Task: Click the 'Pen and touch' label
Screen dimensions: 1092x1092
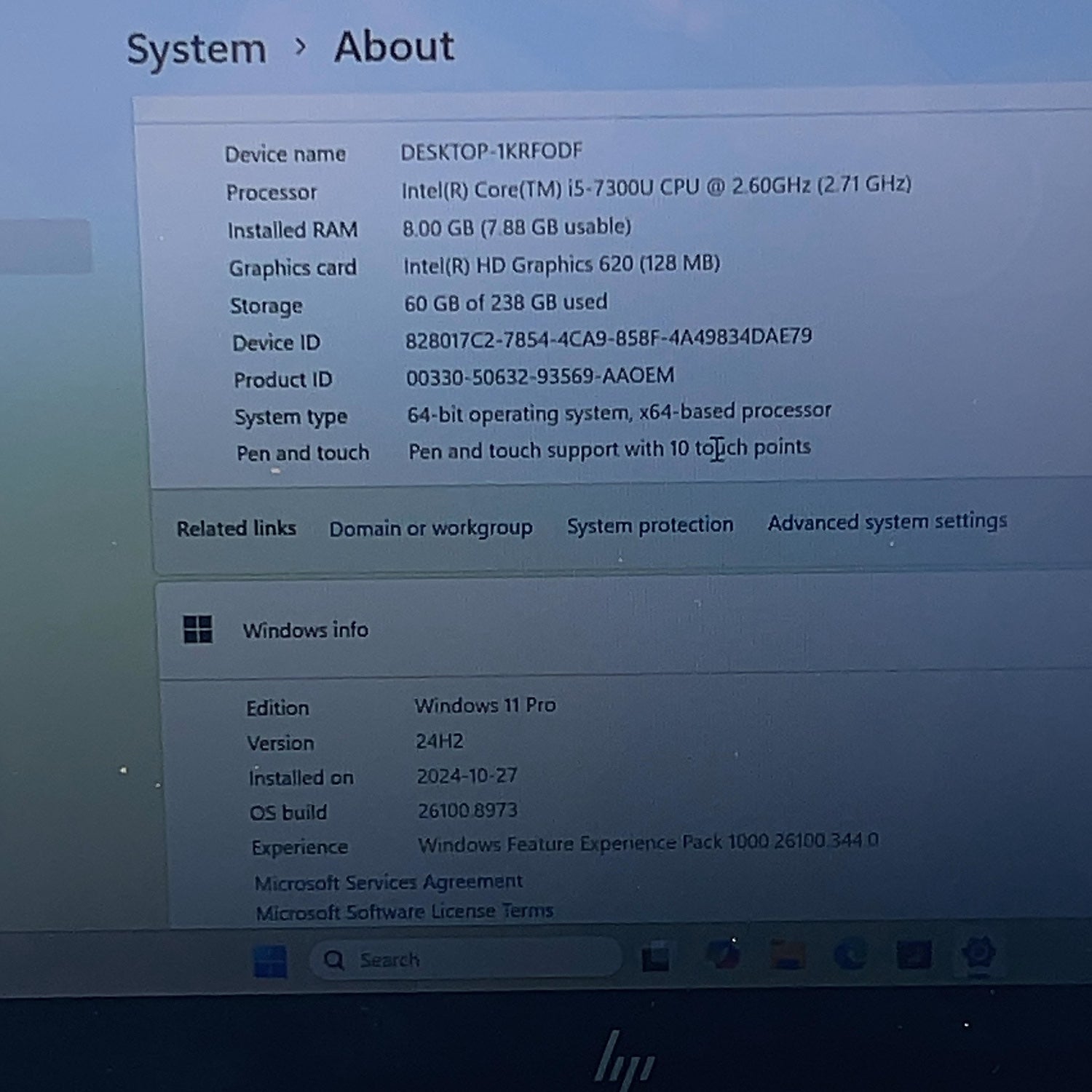Action: [303, 454]
